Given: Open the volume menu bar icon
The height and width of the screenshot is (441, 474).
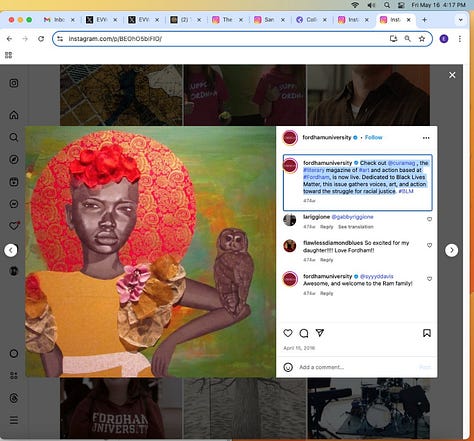Looking at the screenshot, I should click(371, 5).
